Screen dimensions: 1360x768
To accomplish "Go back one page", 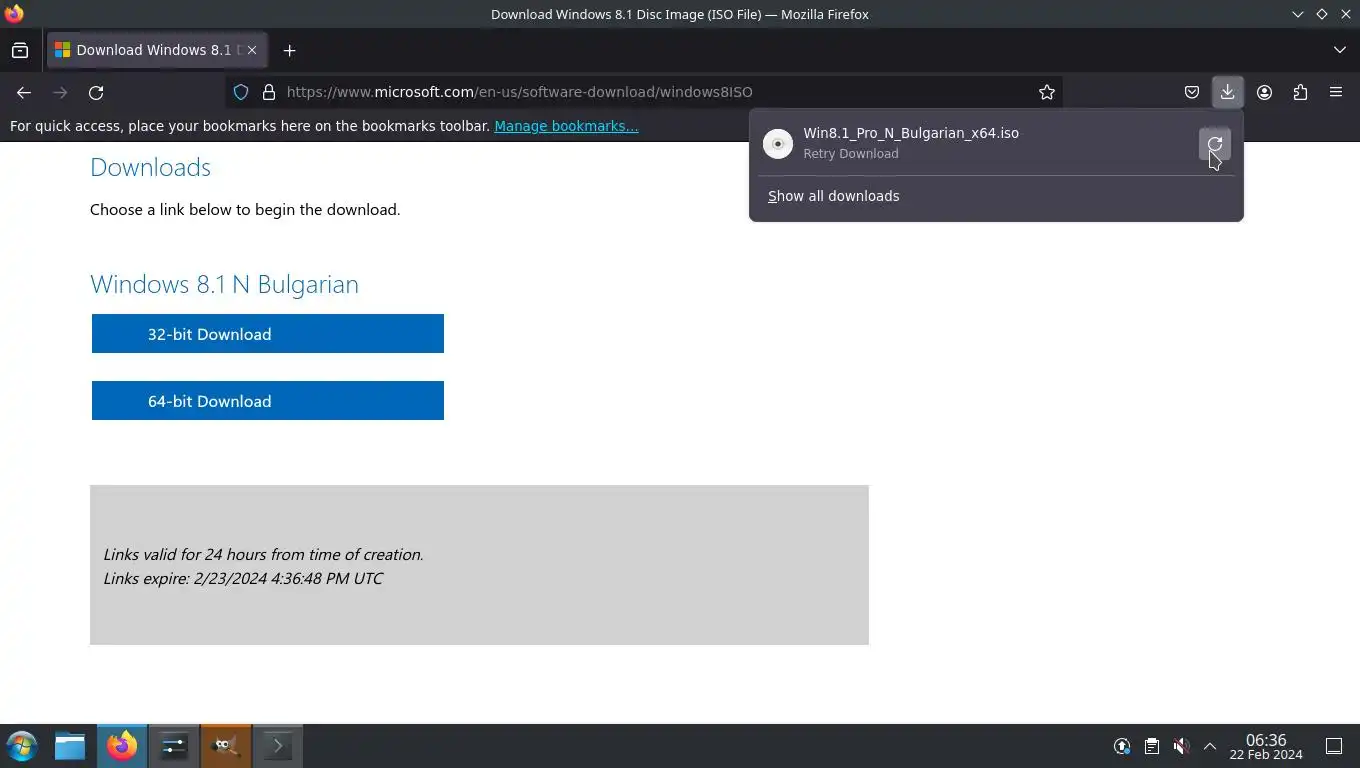I will point(24,92).
